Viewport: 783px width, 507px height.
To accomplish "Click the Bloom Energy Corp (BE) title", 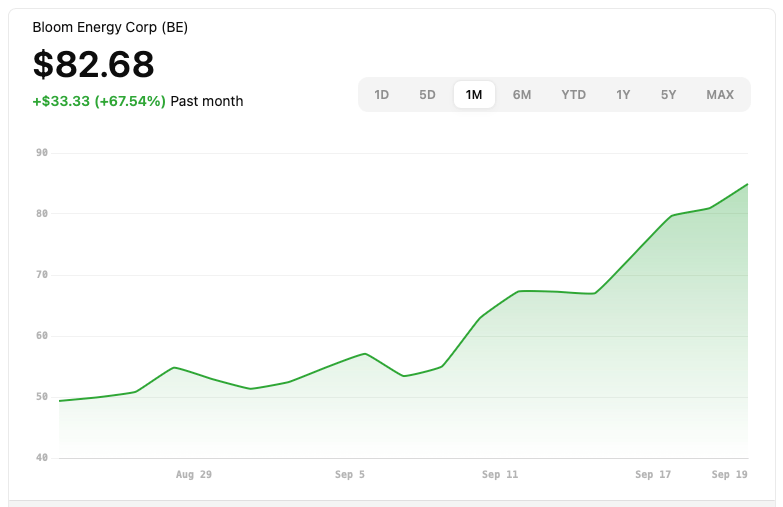I will (x=110, y=27).
